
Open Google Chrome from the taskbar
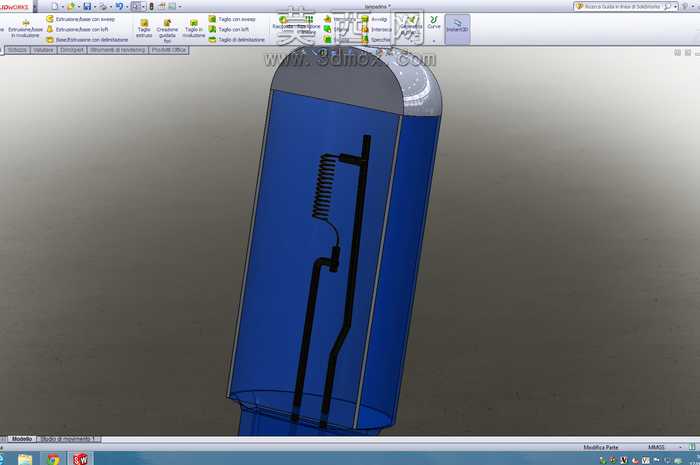[x=53, y=459]
